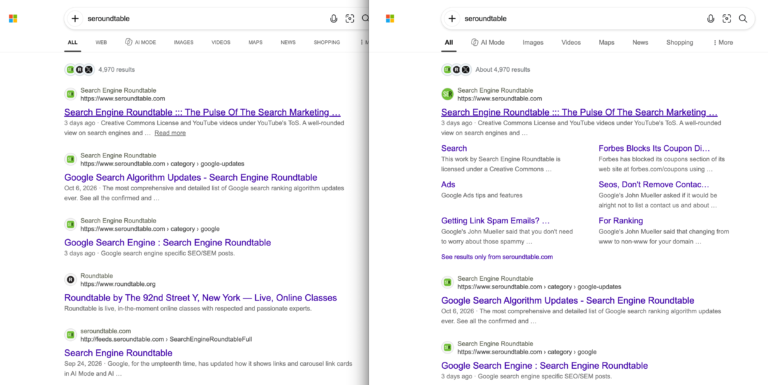Image resolution: width=768 pixels, height=385 pixels.
Task: Click the favicon beside right pane's google-updates result
Action: point(447,282)
